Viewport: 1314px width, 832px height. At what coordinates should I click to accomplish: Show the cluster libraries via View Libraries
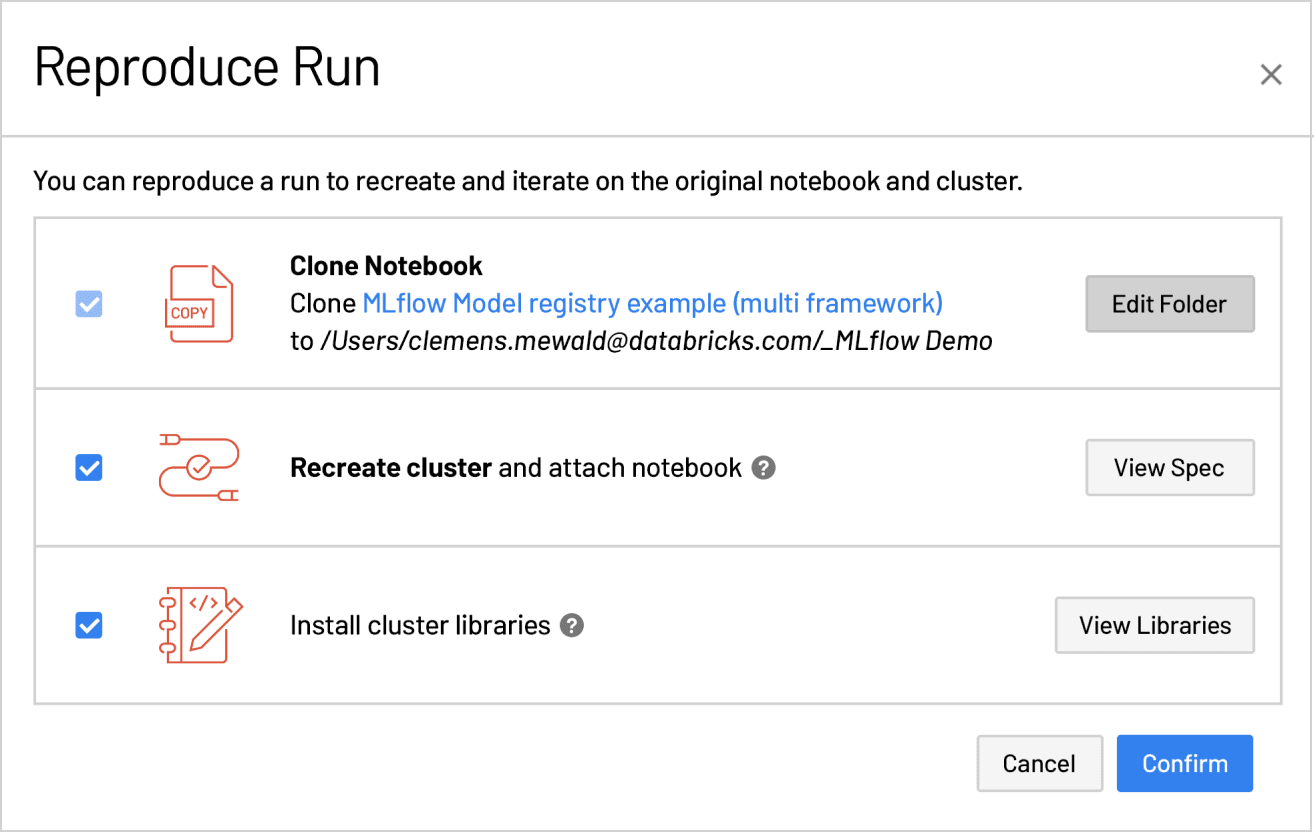coord(1154,625)
